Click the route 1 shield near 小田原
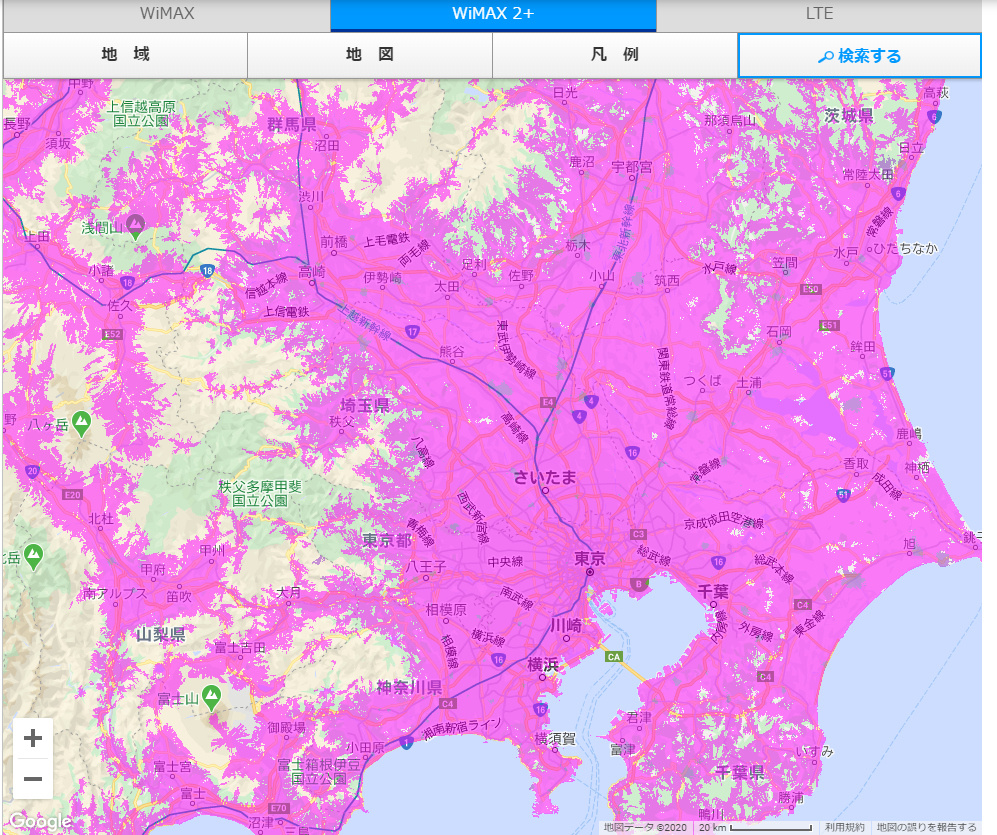 point(406,743)
